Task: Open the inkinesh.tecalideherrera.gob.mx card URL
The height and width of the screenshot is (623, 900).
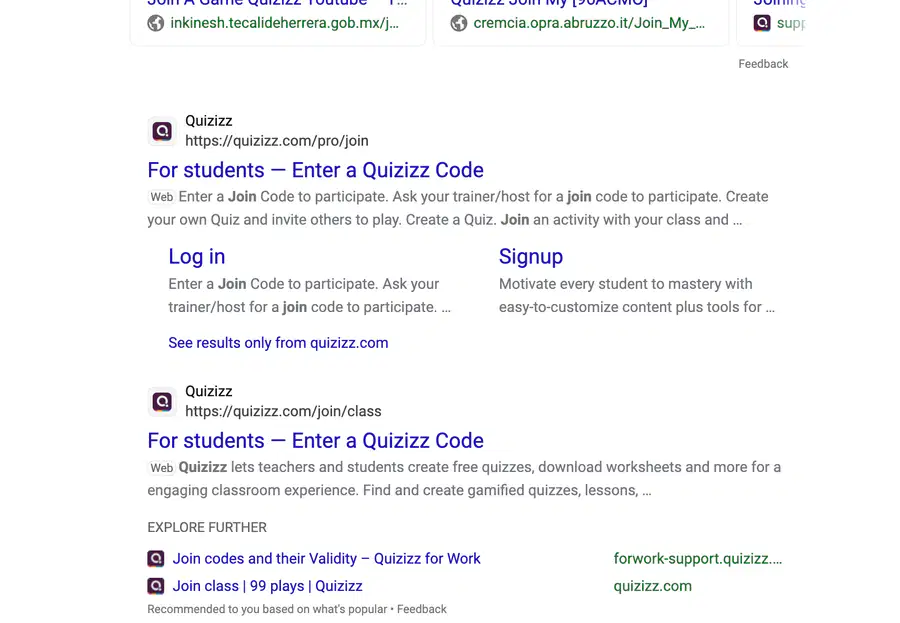Action: click(285, 23)
